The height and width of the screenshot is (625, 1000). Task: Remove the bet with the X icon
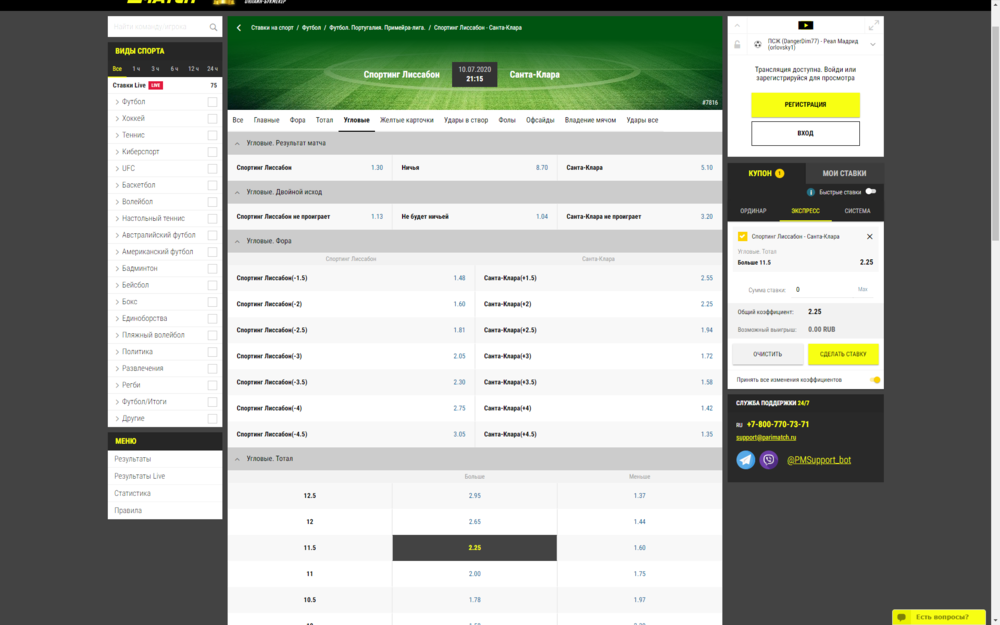tap(869, 237)
